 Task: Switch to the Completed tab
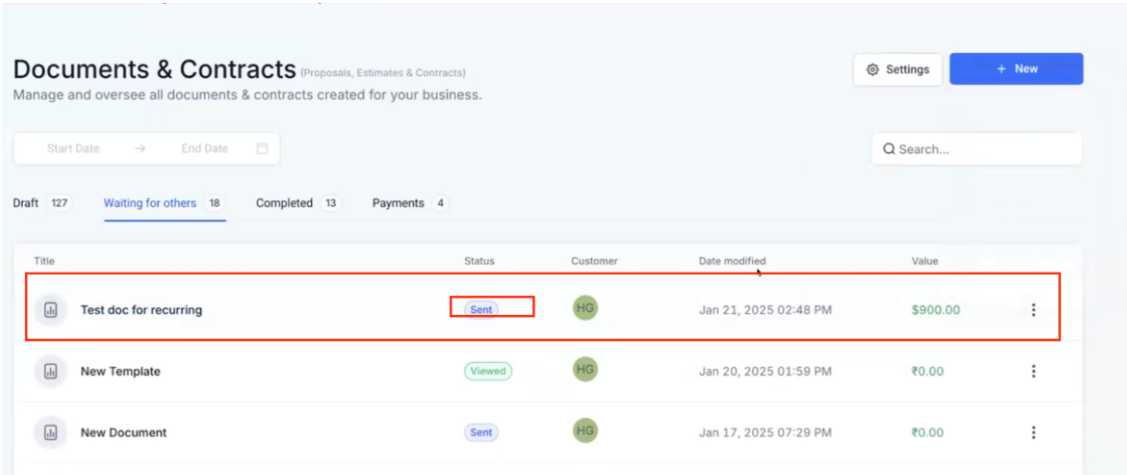pyautogui.click(x=284, y=203)
